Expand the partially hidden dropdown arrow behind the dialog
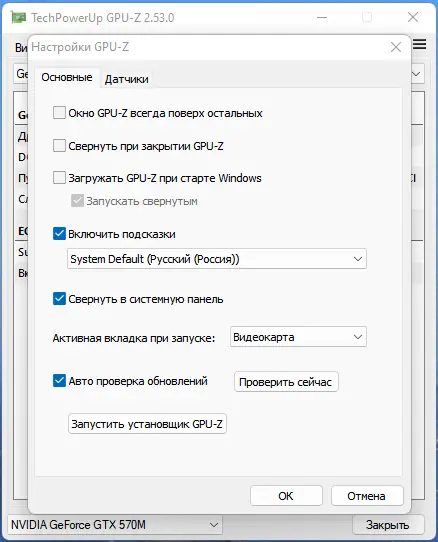Screen dimensions: 438x542 tap(417, 74)
